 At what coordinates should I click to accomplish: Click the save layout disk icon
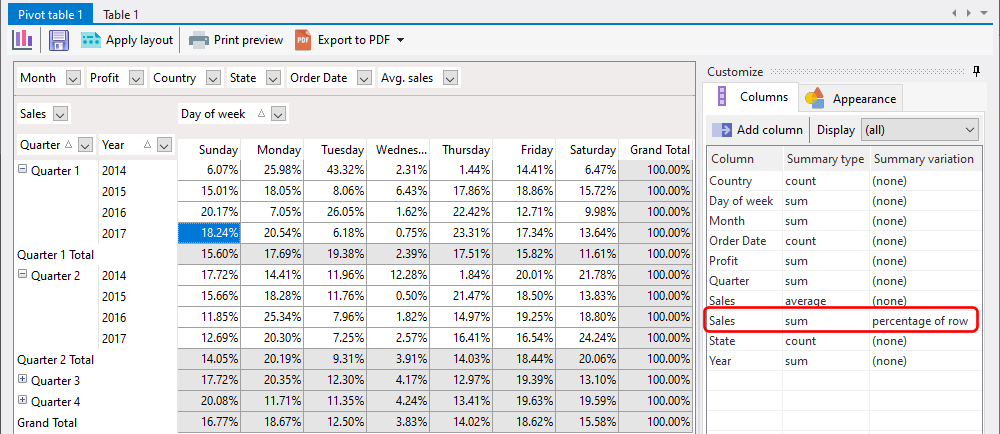[58, 40]
